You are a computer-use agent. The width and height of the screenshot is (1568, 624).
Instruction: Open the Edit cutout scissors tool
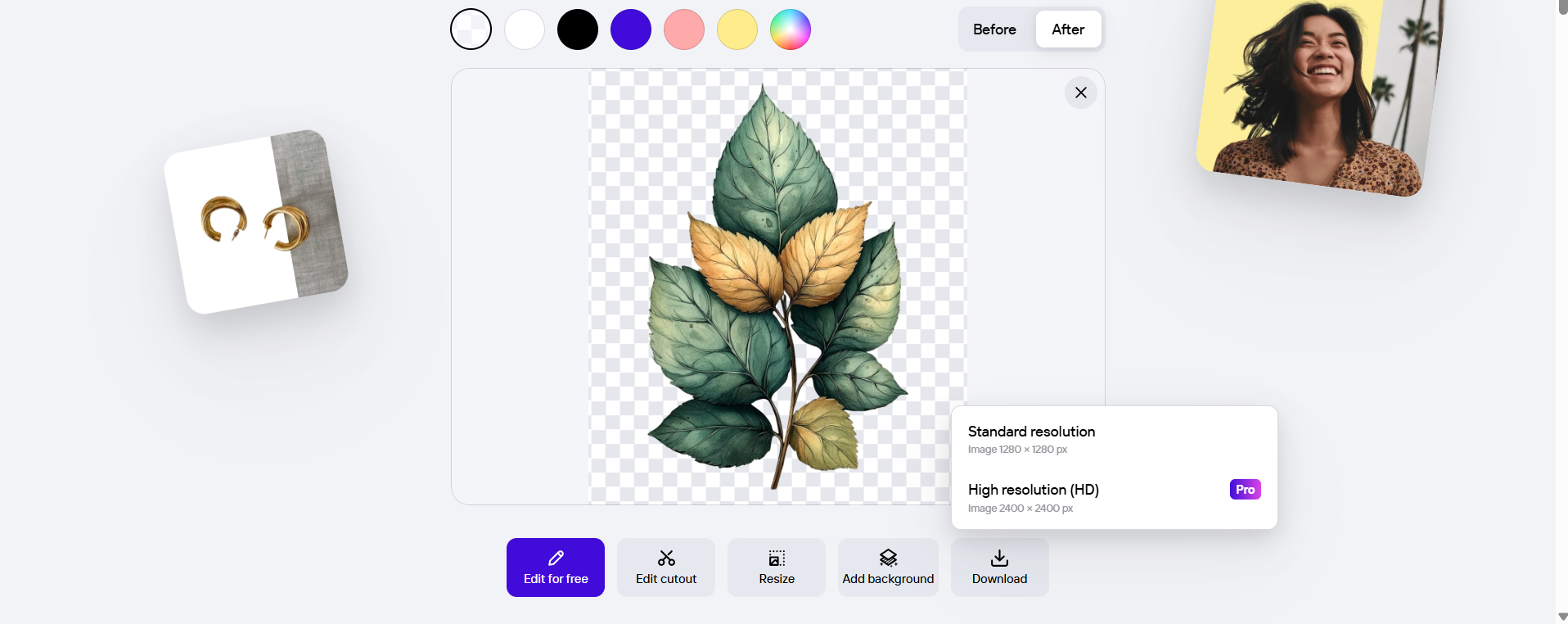coord(665,567)
